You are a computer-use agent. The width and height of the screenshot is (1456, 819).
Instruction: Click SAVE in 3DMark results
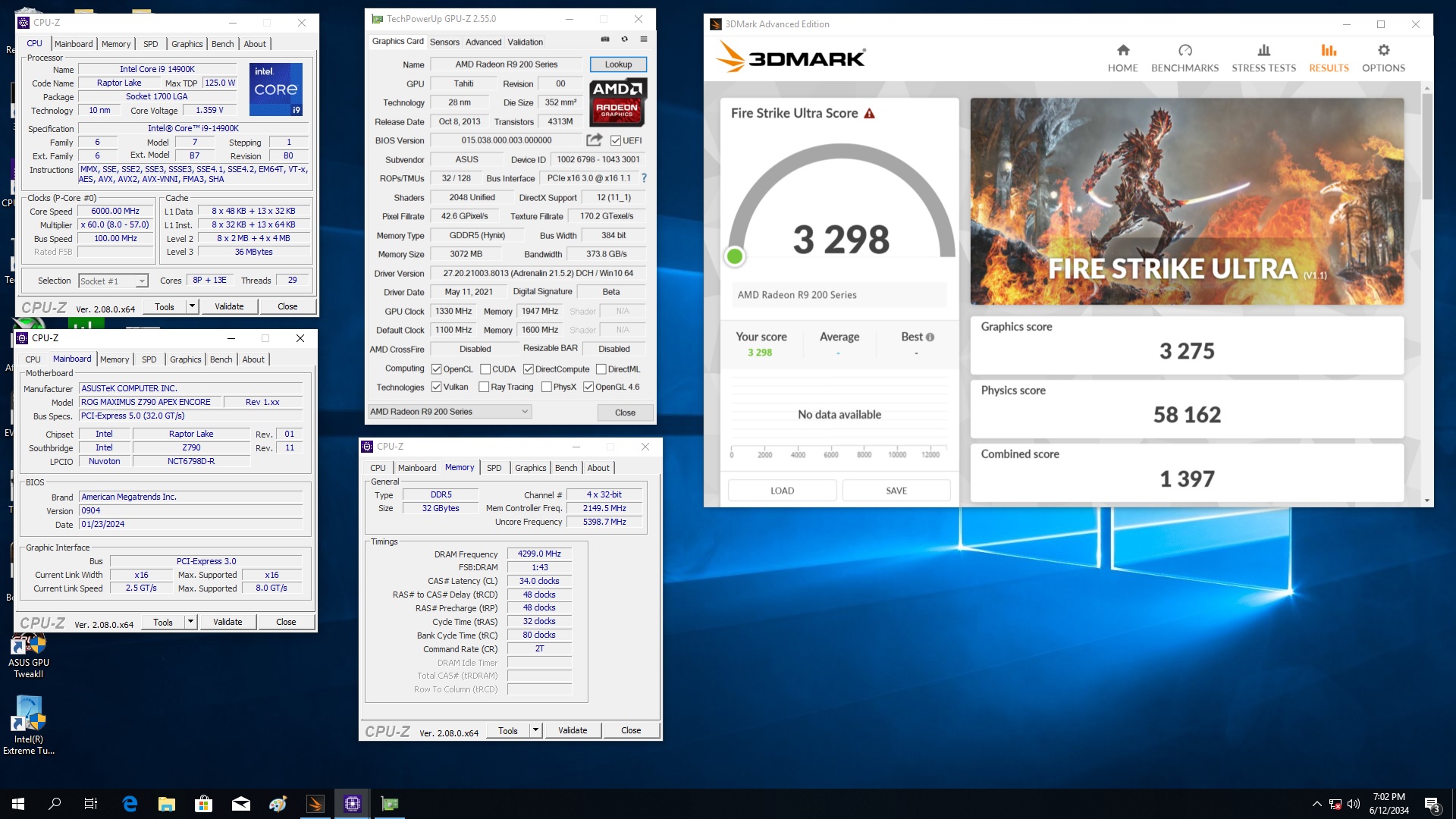tap(896, 491)
